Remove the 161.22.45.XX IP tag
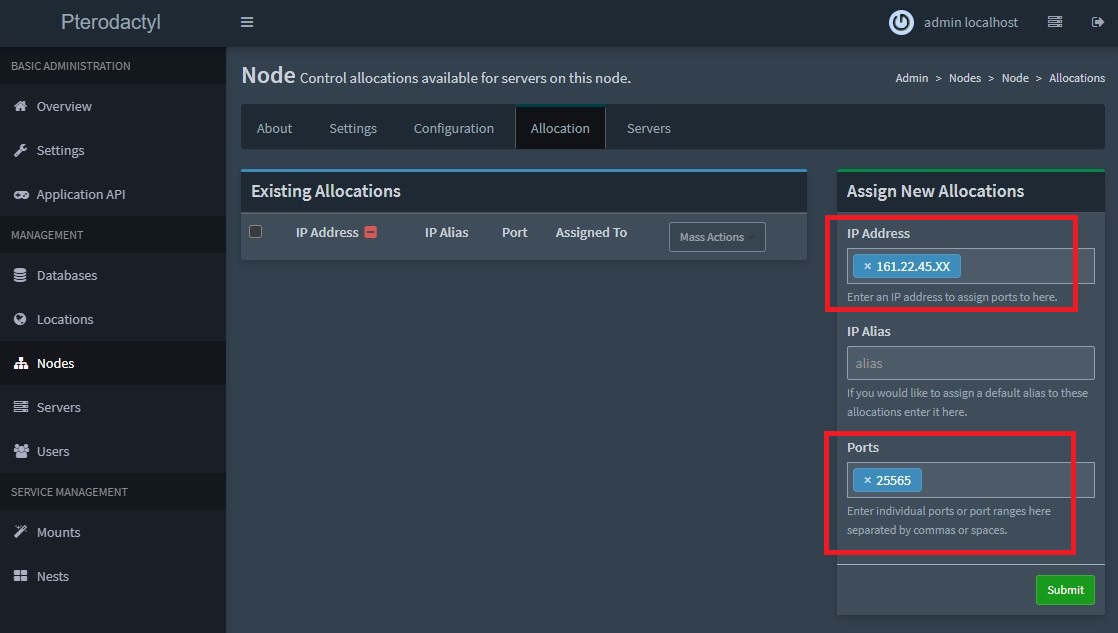Screen dimensions: 1118x633 click(866, 266)
